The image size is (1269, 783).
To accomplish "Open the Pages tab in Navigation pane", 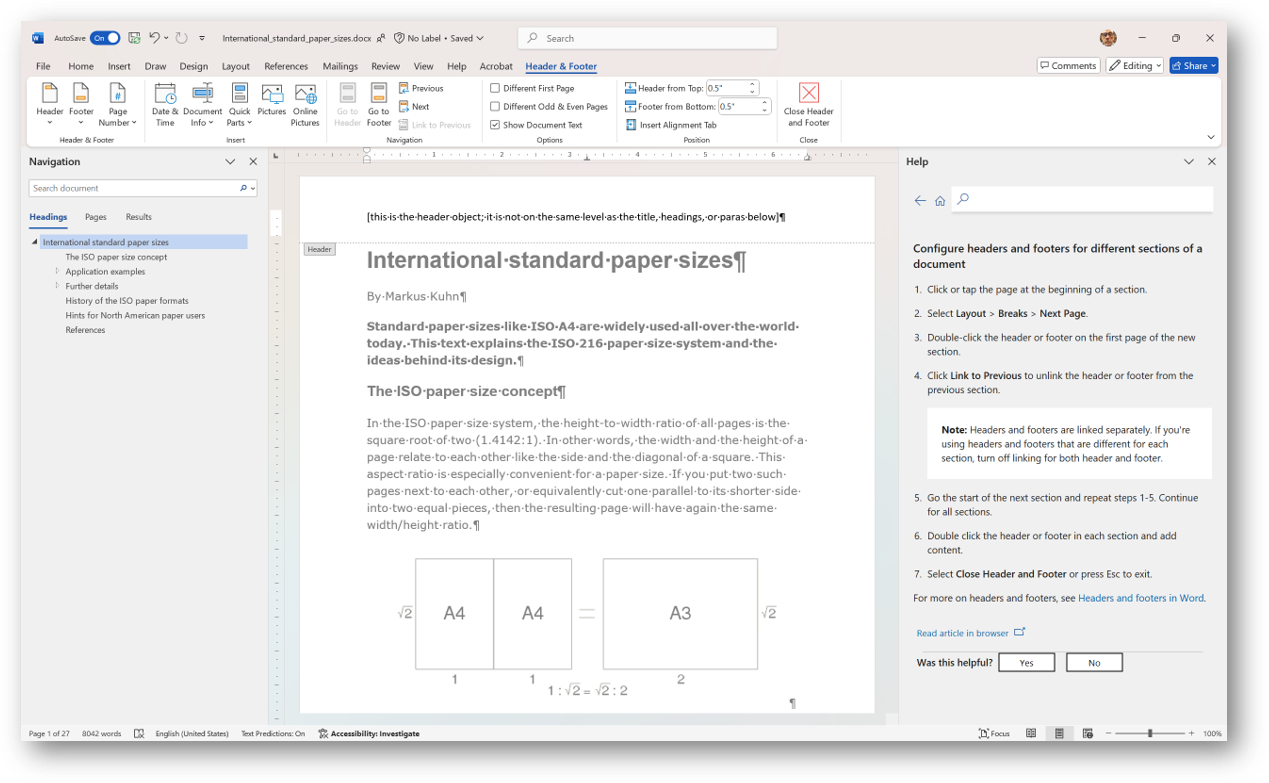I will tap(95, 217).
